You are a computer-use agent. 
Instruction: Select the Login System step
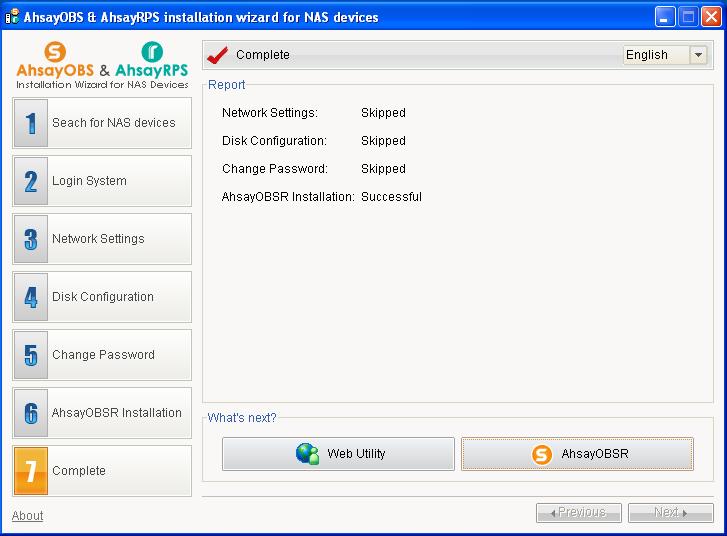point(102,181)
